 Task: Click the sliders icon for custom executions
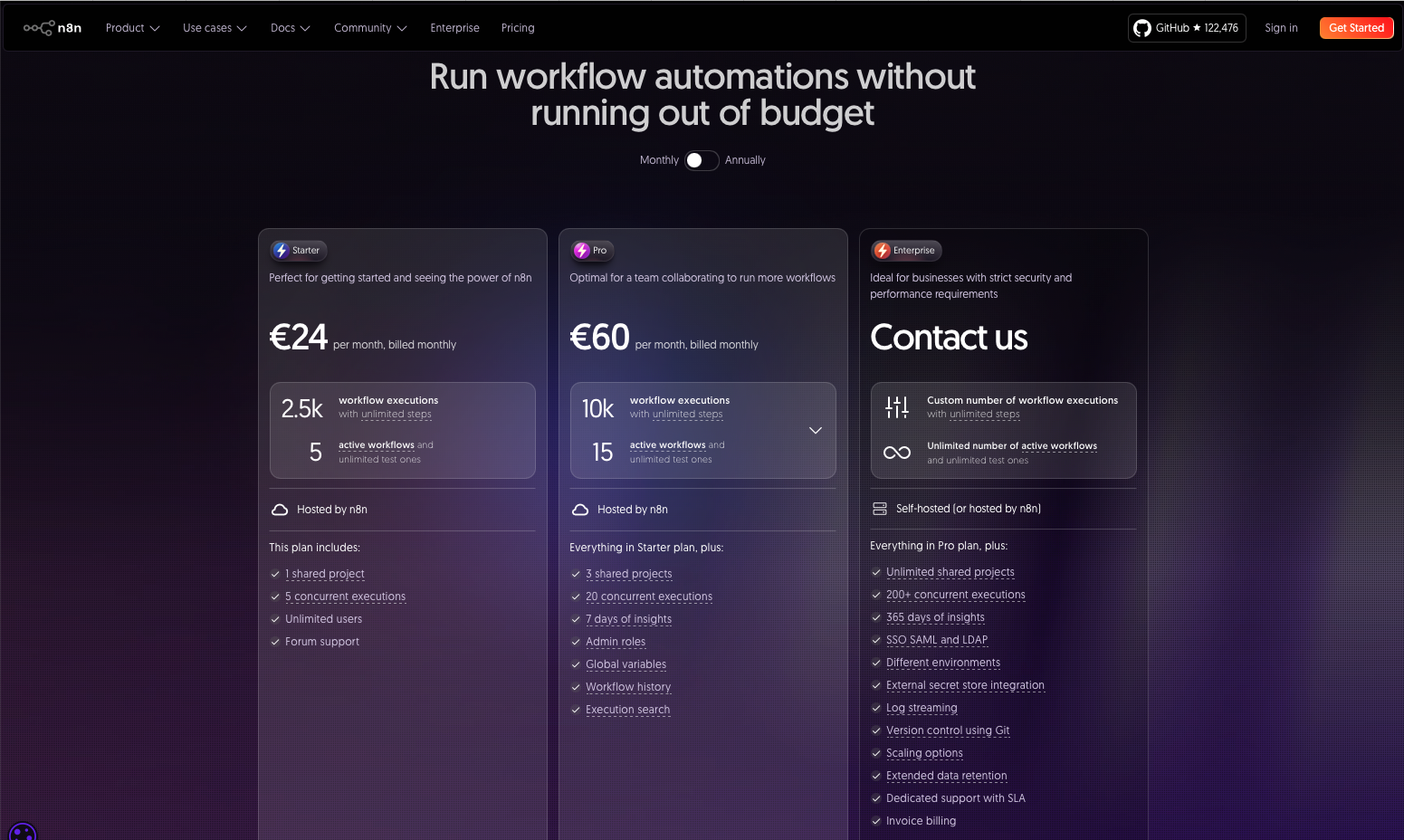click(x=897, y=407)
